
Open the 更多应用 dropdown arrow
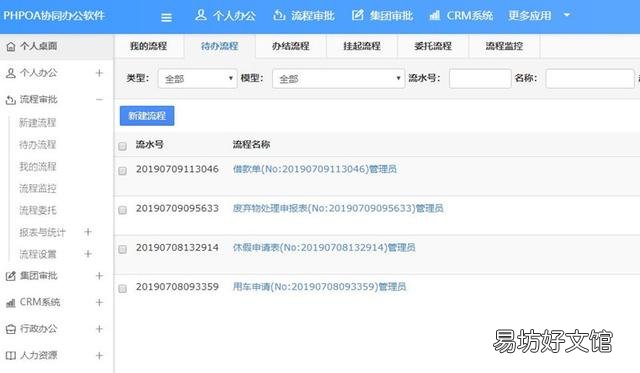(567, 15)
